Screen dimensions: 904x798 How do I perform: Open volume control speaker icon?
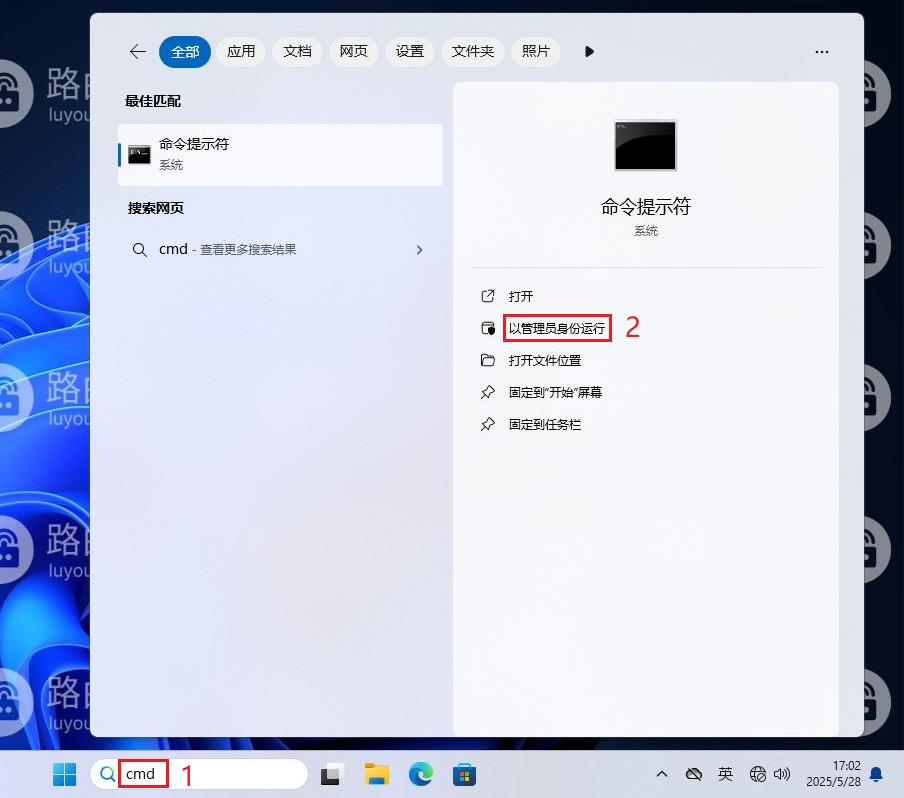coord(782,774)
